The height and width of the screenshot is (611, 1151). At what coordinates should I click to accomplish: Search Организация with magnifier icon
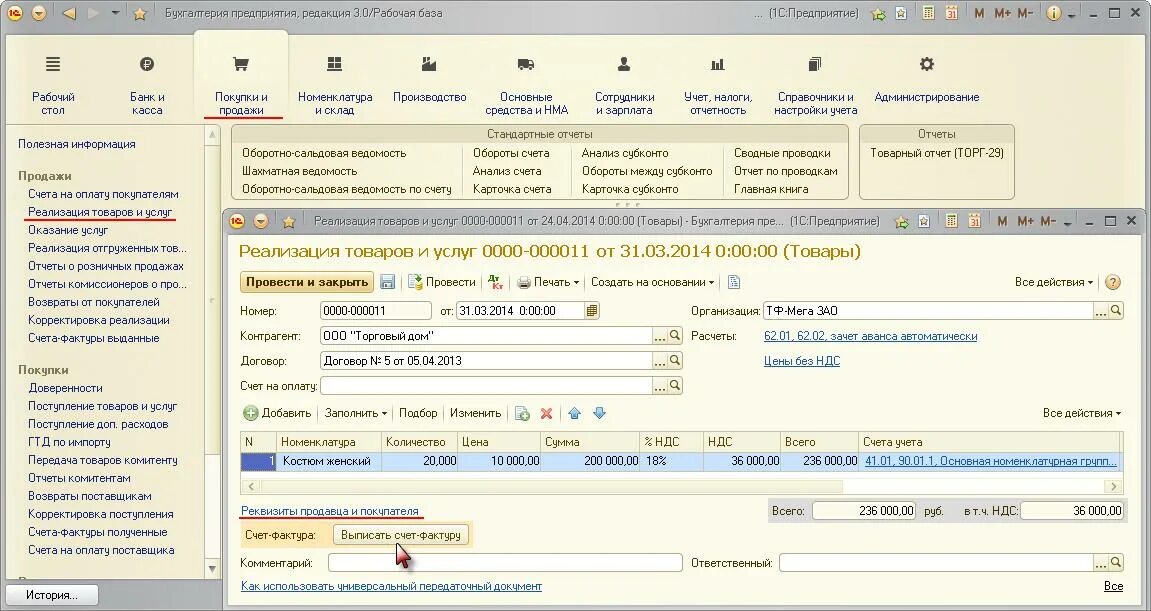coord(1116,311)
